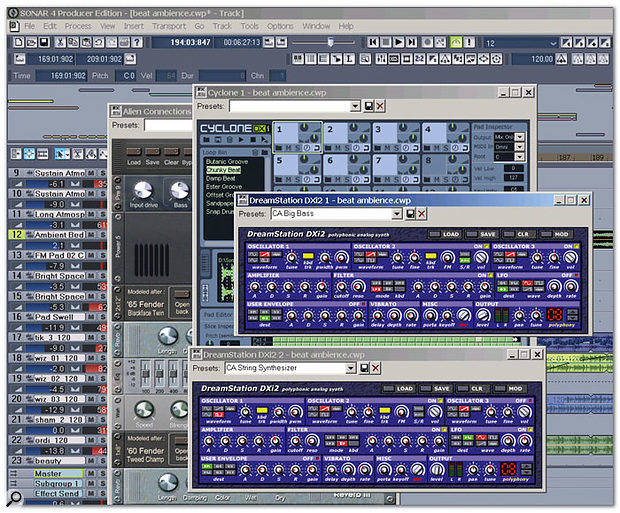The width and height of the screenshot is (620, 513).
Task: Click the Save disk icon in main toolbar
Action: [44, 42]
